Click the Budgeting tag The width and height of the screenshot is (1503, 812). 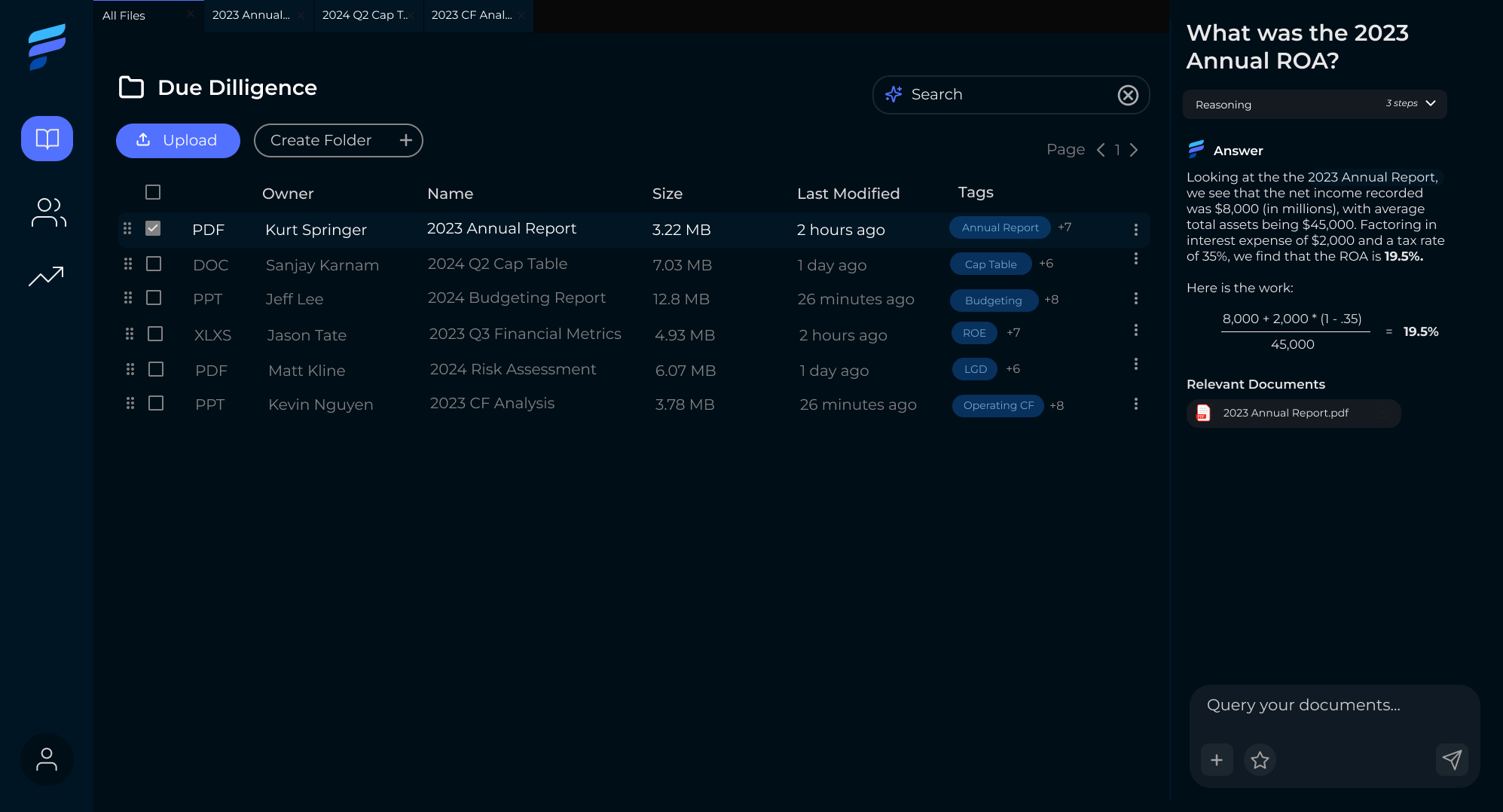[994, 301]
